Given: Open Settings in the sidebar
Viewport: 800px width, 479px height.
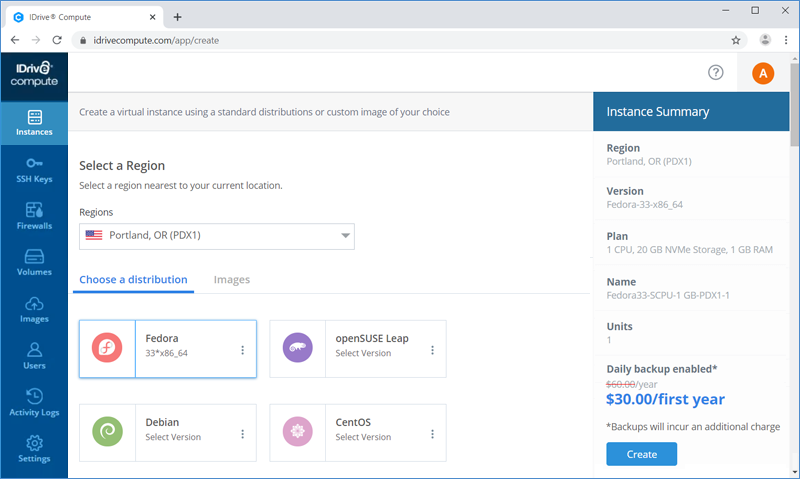Looking at the screenshot, I should tap(34, 449).
